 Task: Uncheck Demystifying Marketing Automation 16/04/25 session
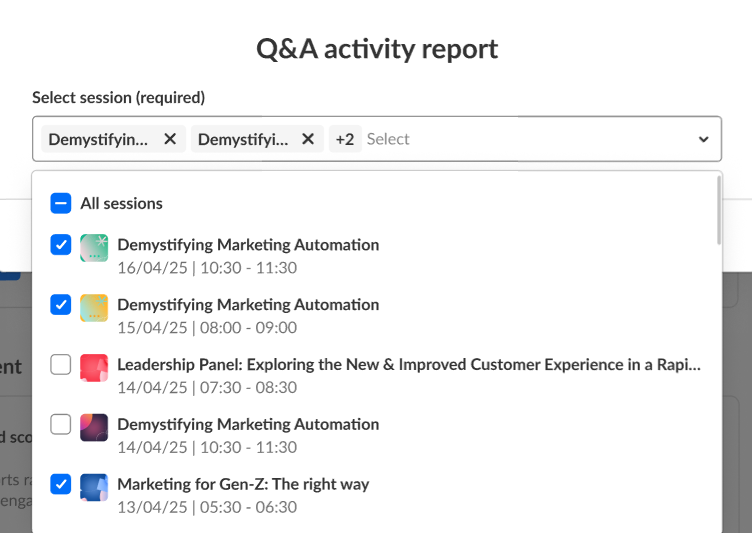61,245
